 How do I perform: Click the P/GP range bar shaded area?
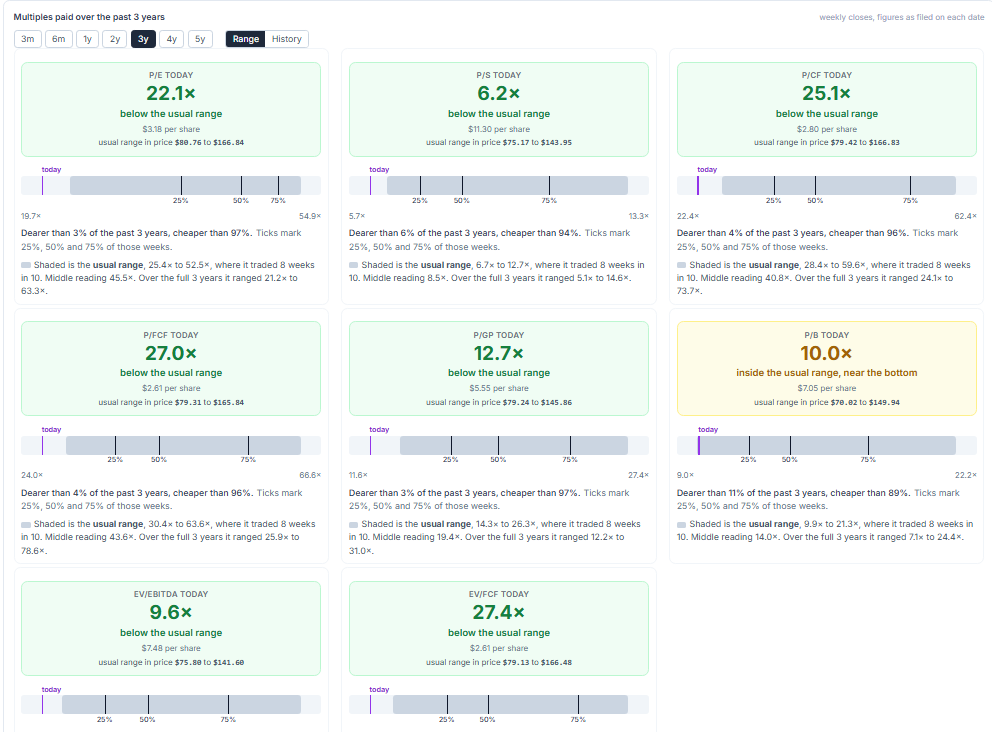[x=514, y=445]
